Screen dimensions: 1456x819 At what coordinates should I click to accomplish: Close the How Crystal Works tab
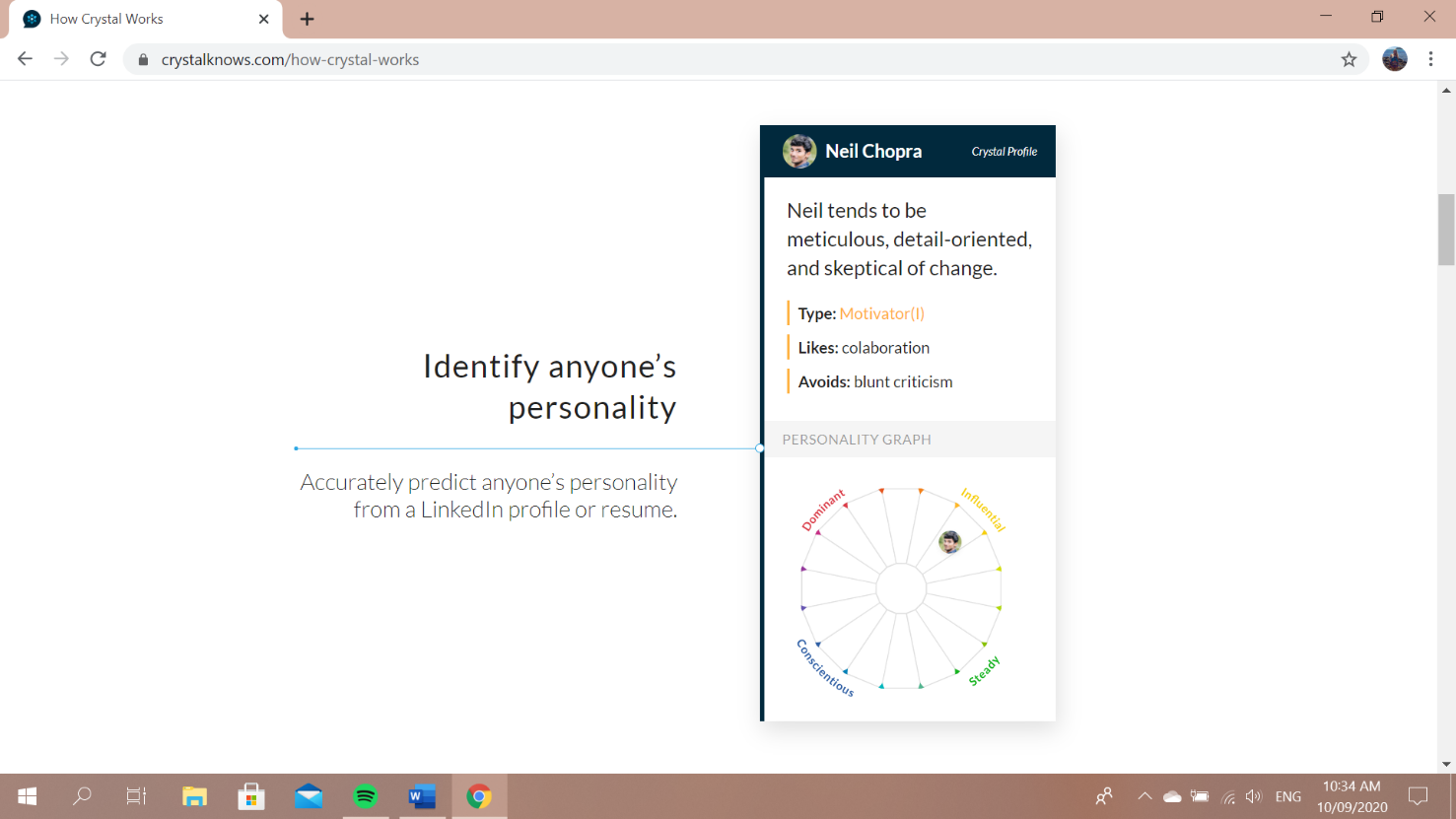click(263, 19)
